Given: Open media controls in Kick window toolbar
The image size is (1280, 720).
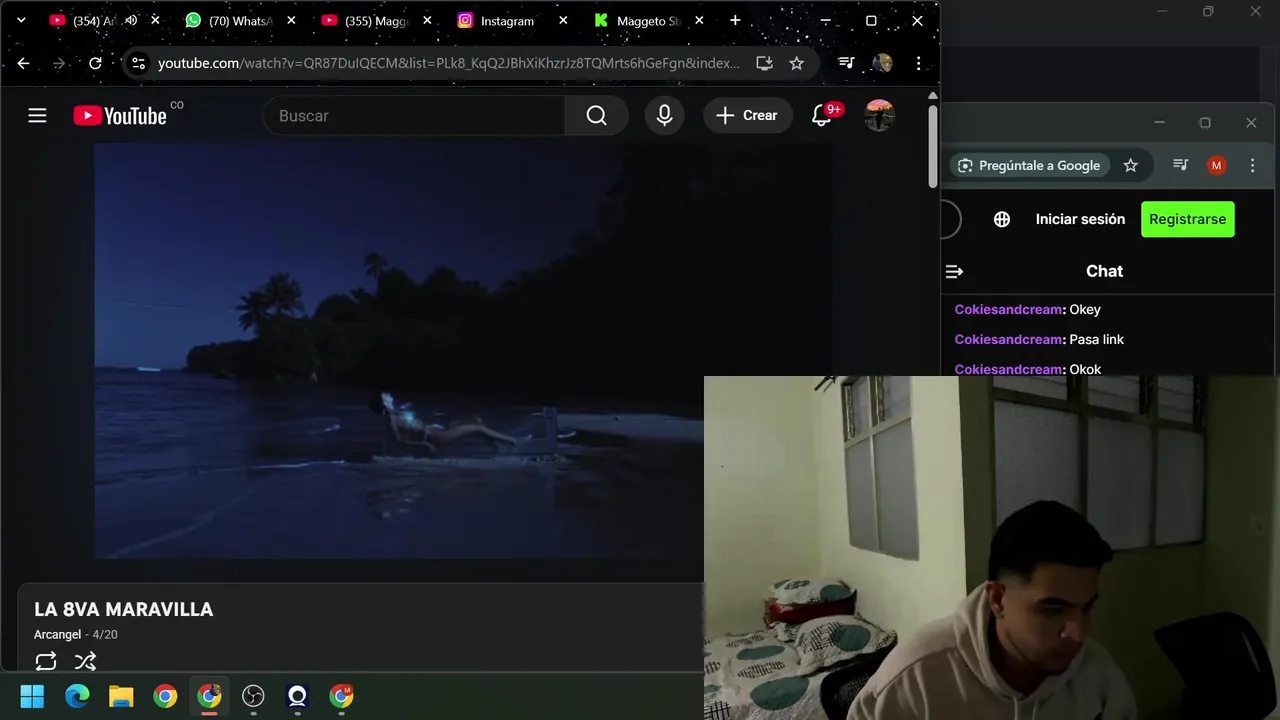Looking at the screenshot, I should coord(1180,166).
